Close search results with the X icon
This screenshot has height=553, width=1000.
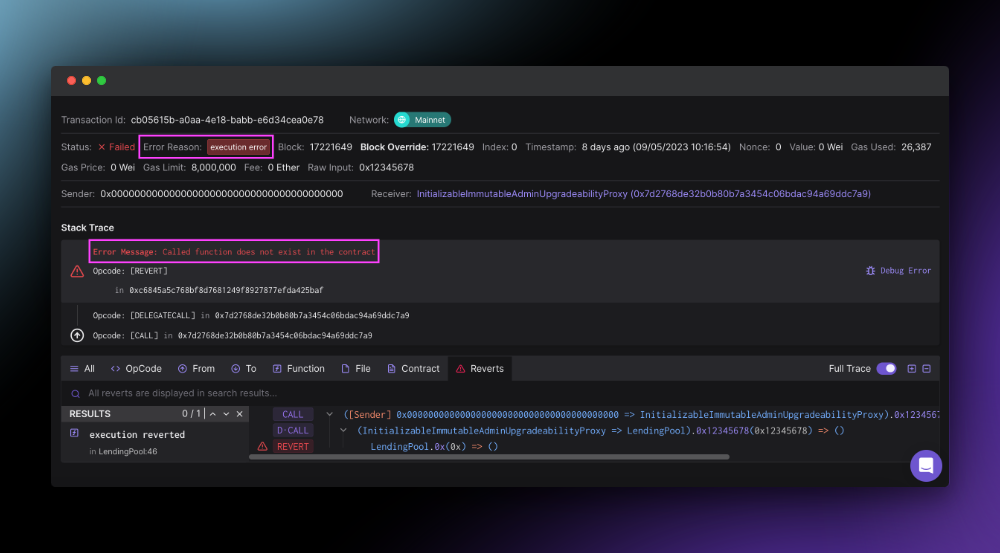tap(238, 414)
